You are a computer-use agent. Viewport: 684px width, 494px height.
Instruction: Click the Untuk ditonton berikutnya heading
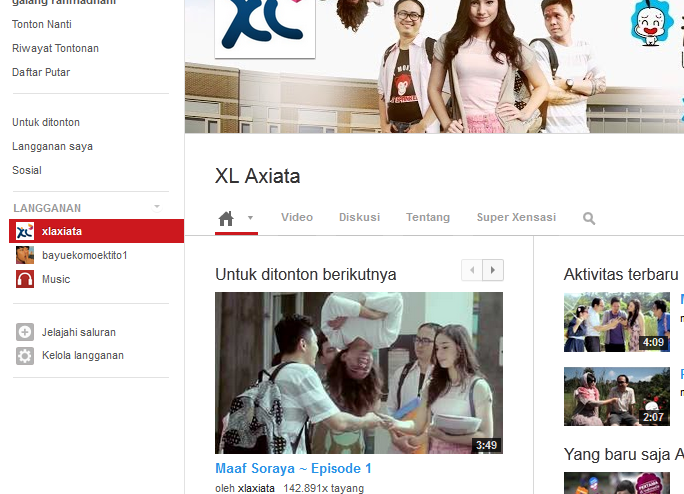point(306,274)
